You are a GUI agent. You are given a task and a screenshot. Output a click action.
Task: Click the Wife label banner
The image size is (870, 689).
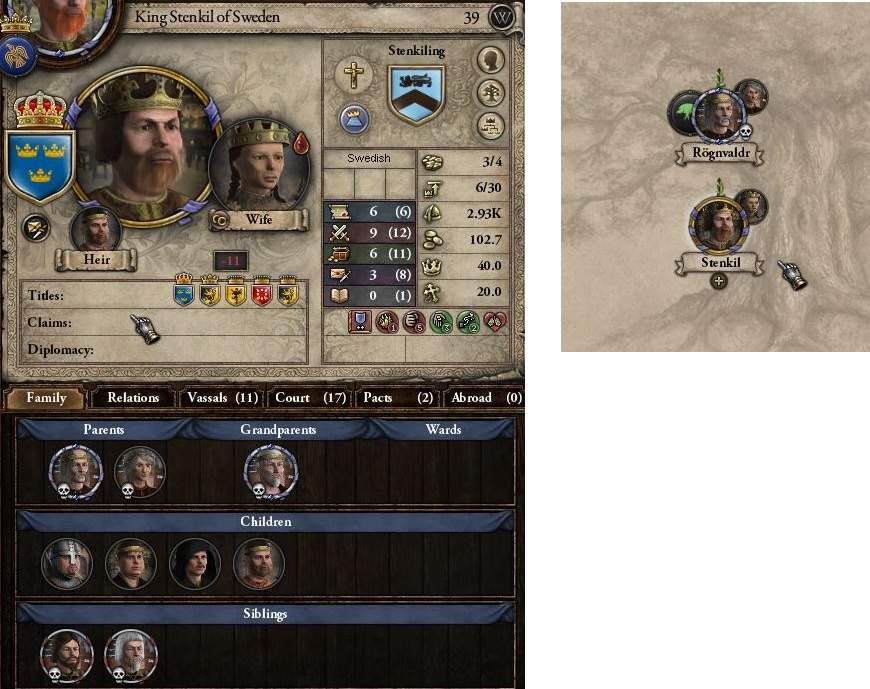pos(259,220)
